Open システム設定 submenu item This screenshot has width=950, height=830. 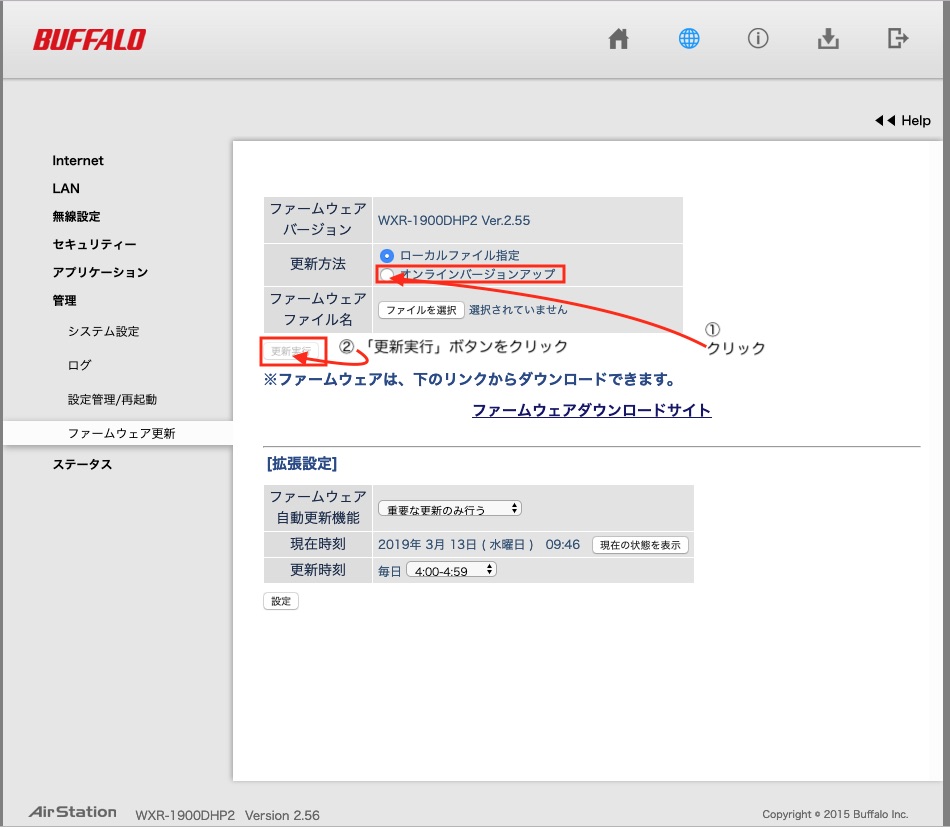pyautogui.click(x=104, y=331)
